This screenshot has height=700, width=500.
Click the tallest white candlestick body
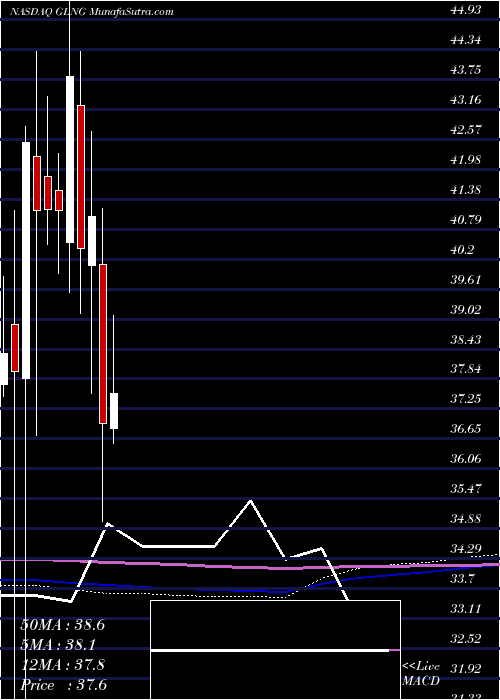26,260
